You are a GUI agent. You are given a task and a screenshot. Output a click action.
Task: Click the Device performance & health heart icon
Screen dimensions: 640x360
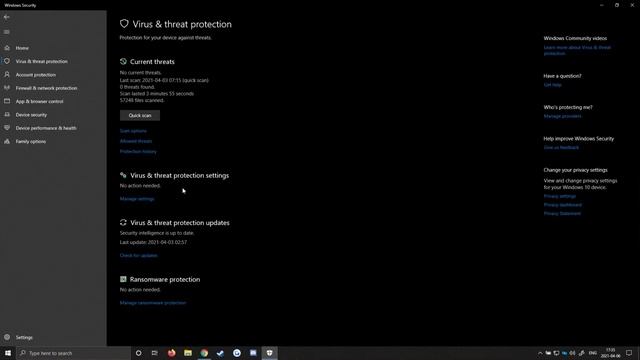7,128
